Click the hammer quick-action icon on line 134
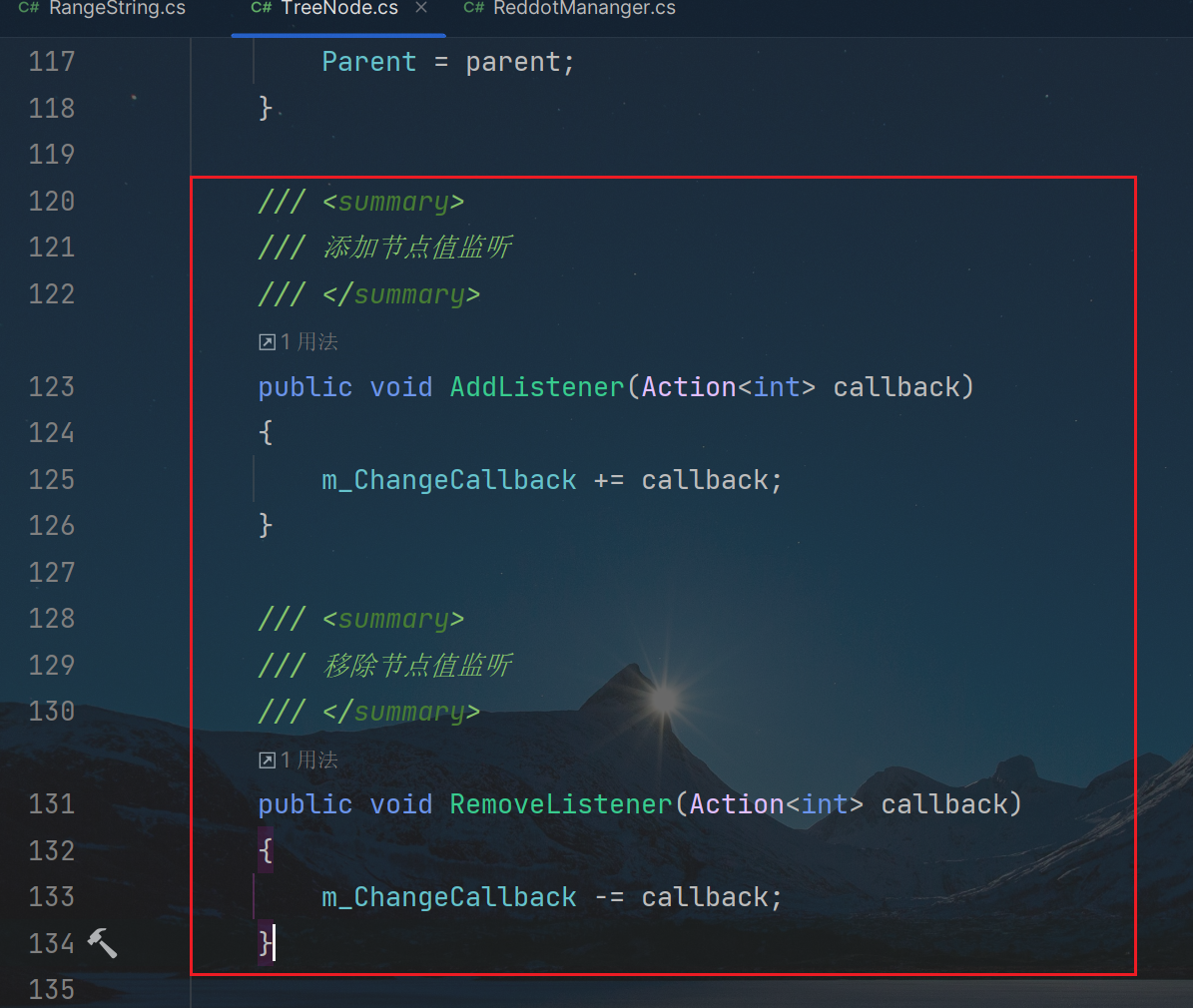Viewport: 1193px width, 1008px height. click(x=102, y=942)
